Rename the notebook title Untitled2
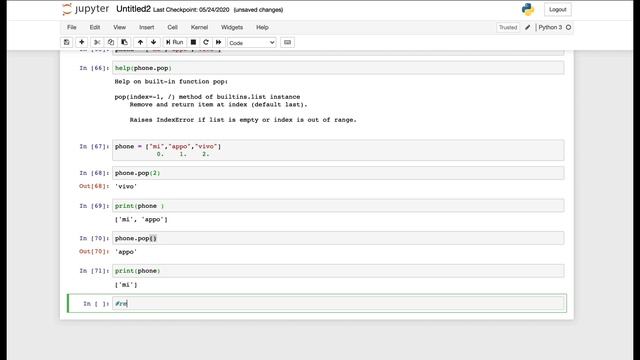The width and height of the screenshot is (640, 360). pyautogui.click(x=133, y=9)
